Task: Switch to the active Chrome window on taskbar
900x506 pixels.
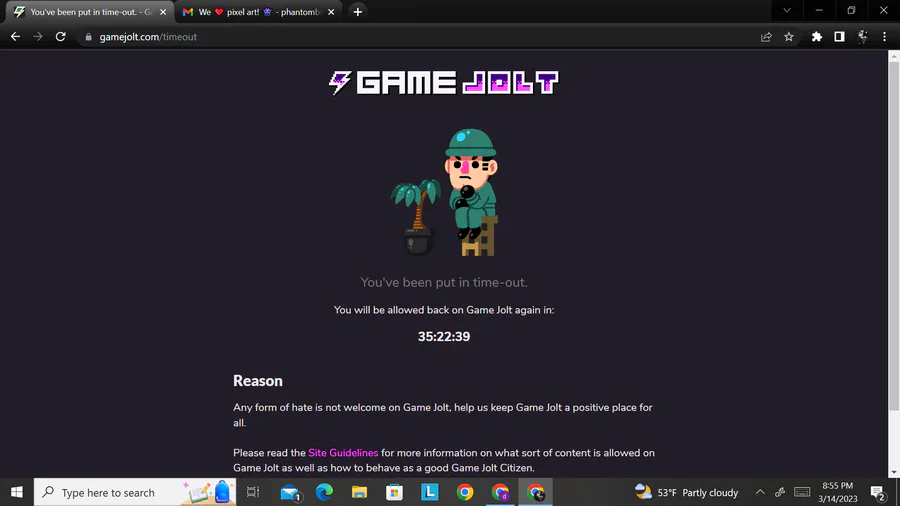Action: click(536, 492)
